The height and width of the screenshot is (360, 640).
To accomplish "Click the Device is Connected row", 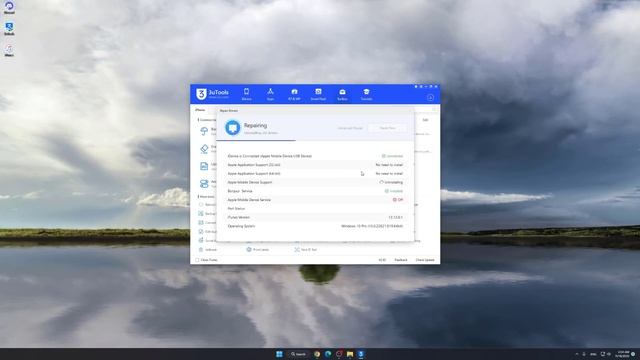I will tap(315, 156).
